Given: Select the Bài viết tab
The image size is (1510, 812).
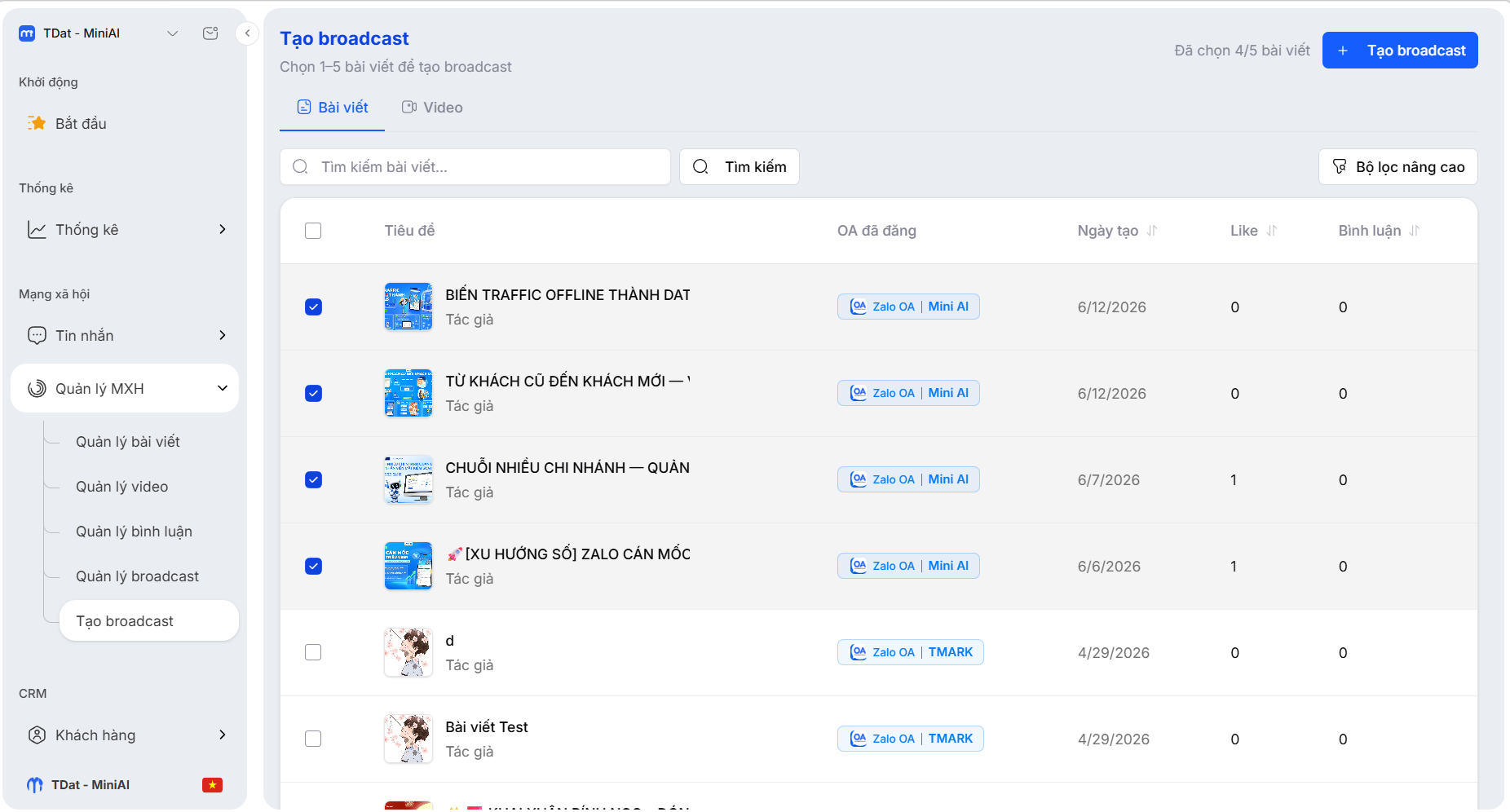Looking at the screenshot, I should click(333, 108).
